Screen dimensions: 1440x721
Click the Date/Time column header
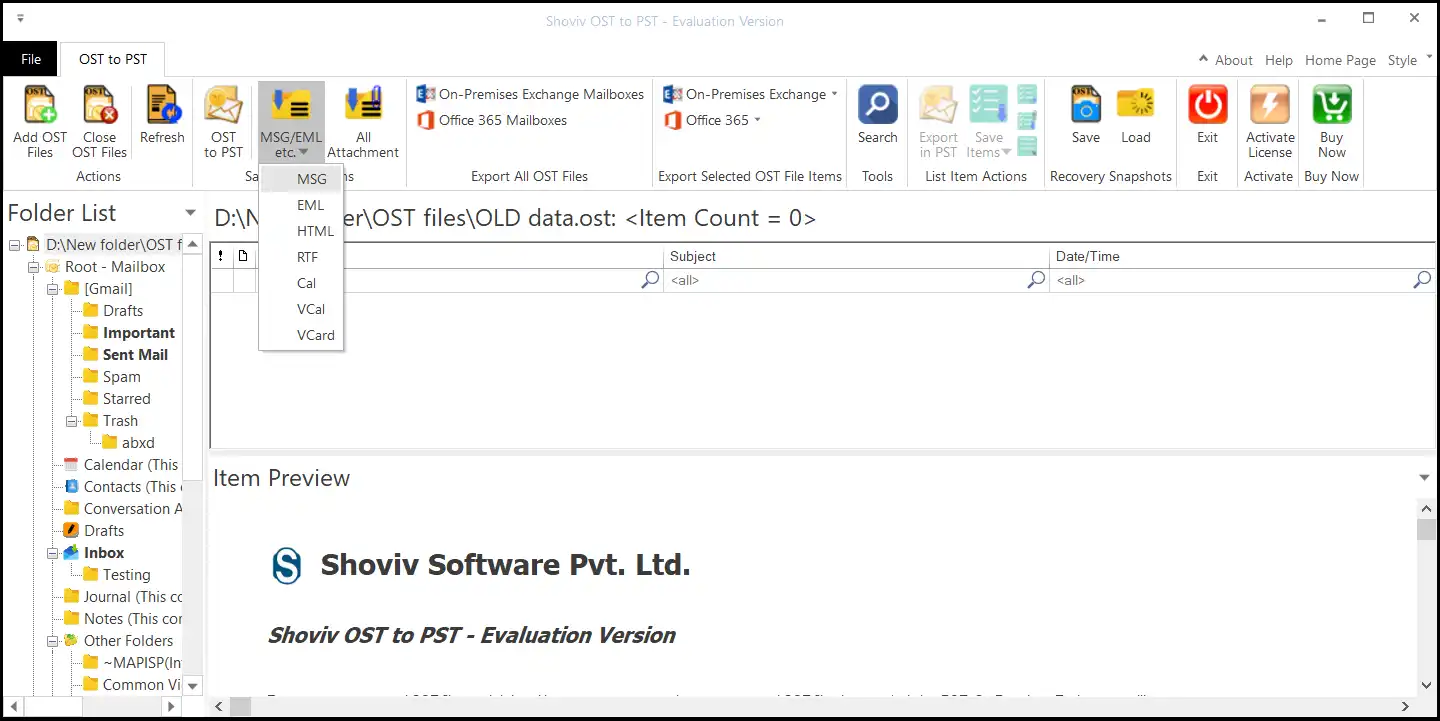tap(1243, 256)
